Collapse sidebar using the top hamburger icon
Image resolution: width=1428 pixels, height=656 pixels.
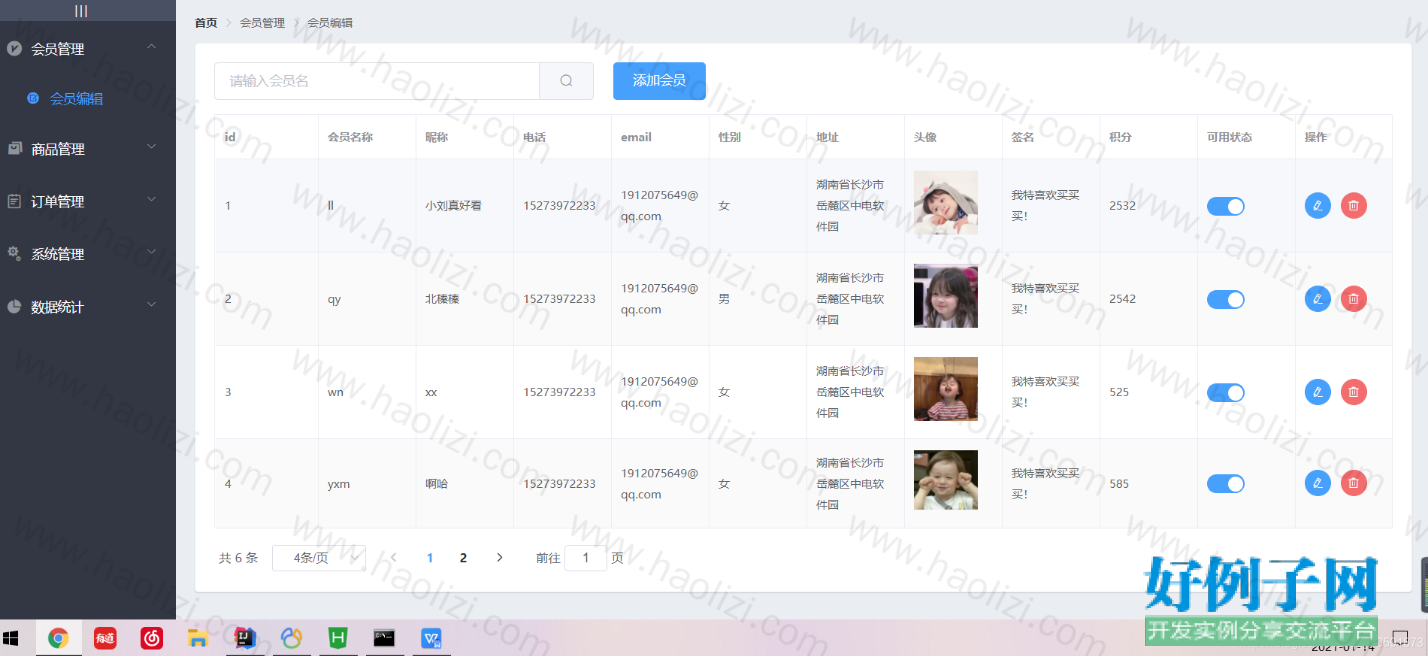tap(81, 11)
